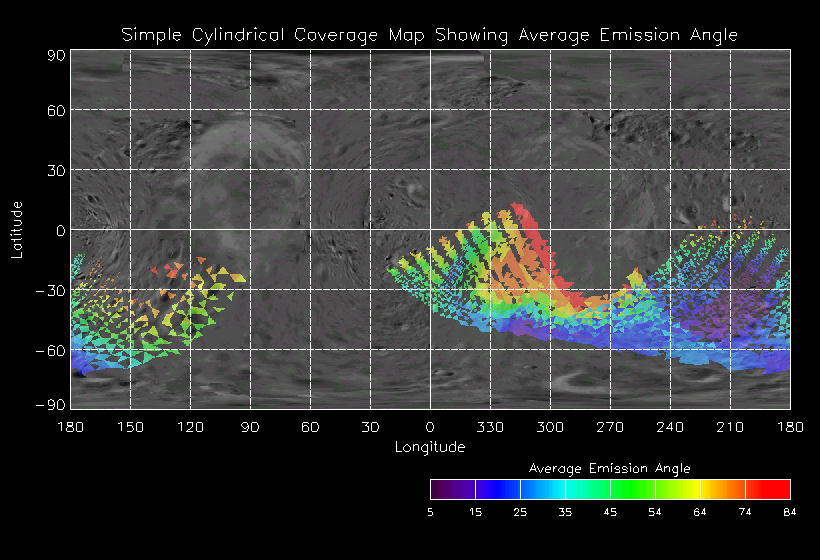Pick the cyan-green color bar segment between 35 and 45
The width and height of the screenshot is (820, 560).
[x=588, y=489]
